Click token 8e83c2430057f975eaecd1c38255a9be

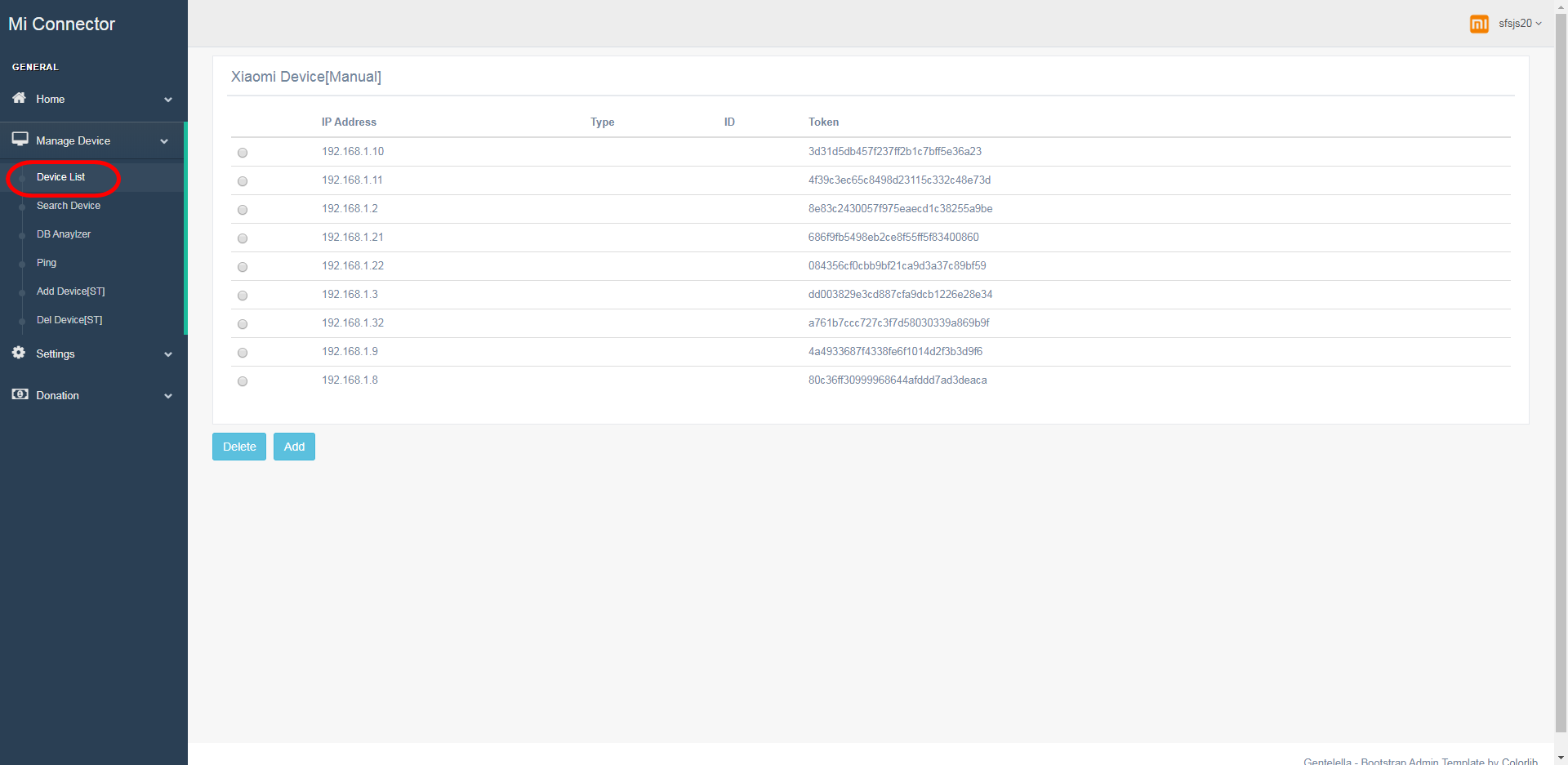901,208
